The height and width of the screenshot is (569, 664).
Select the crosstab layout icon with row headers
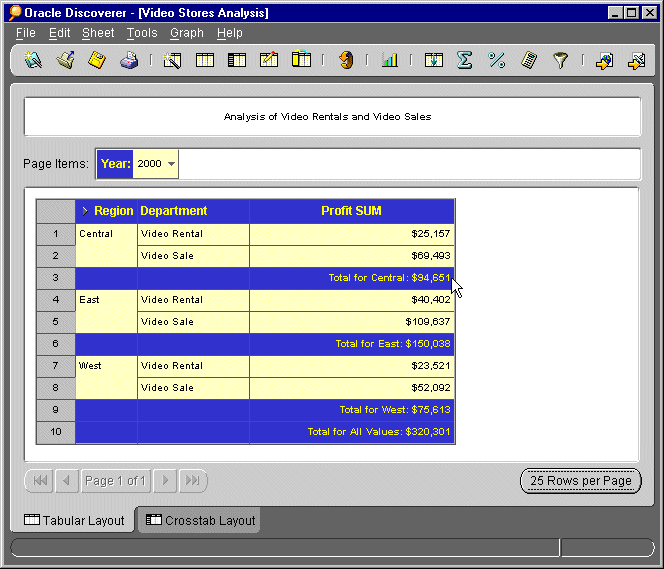pos(237,60)
